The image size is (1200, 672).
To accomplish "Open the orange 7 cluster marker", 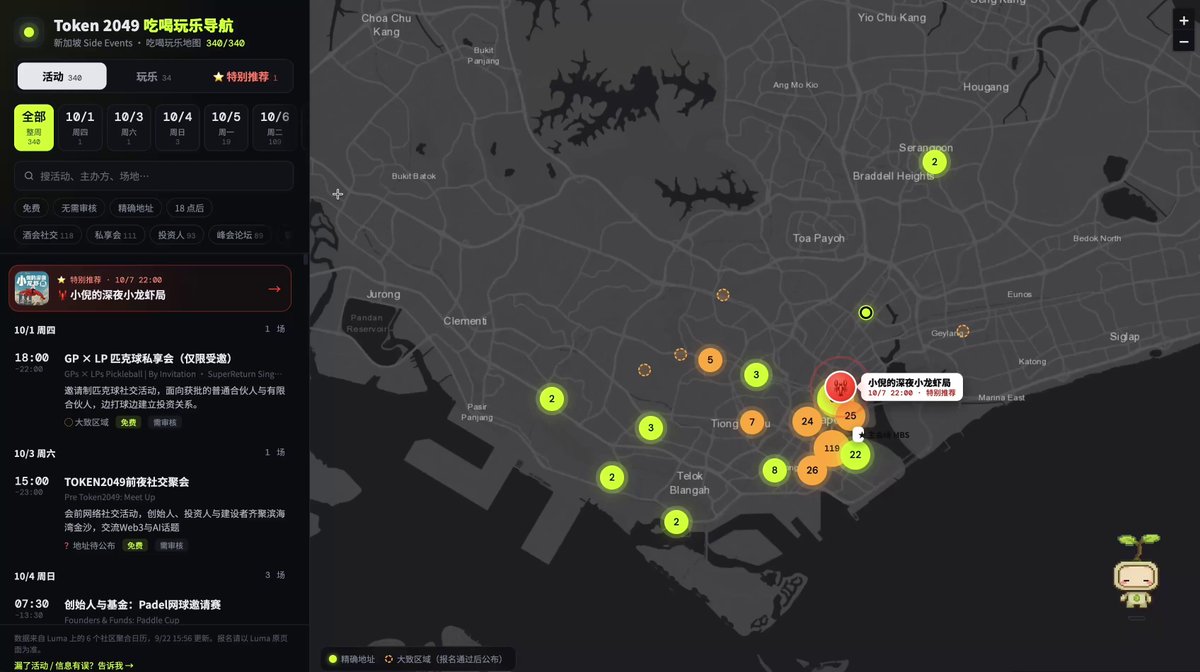I will coord(752,422).
